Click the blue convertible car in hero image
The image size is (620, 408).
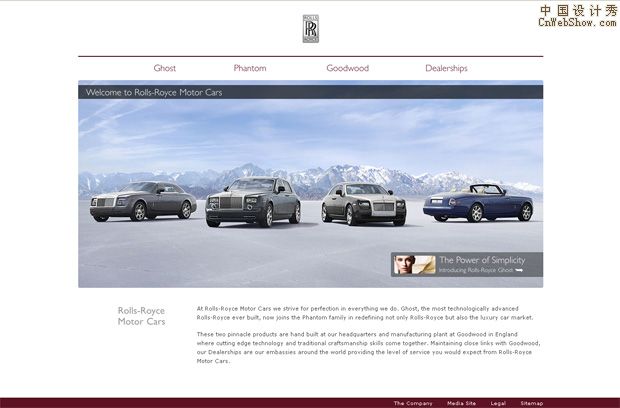coord(478,203)
